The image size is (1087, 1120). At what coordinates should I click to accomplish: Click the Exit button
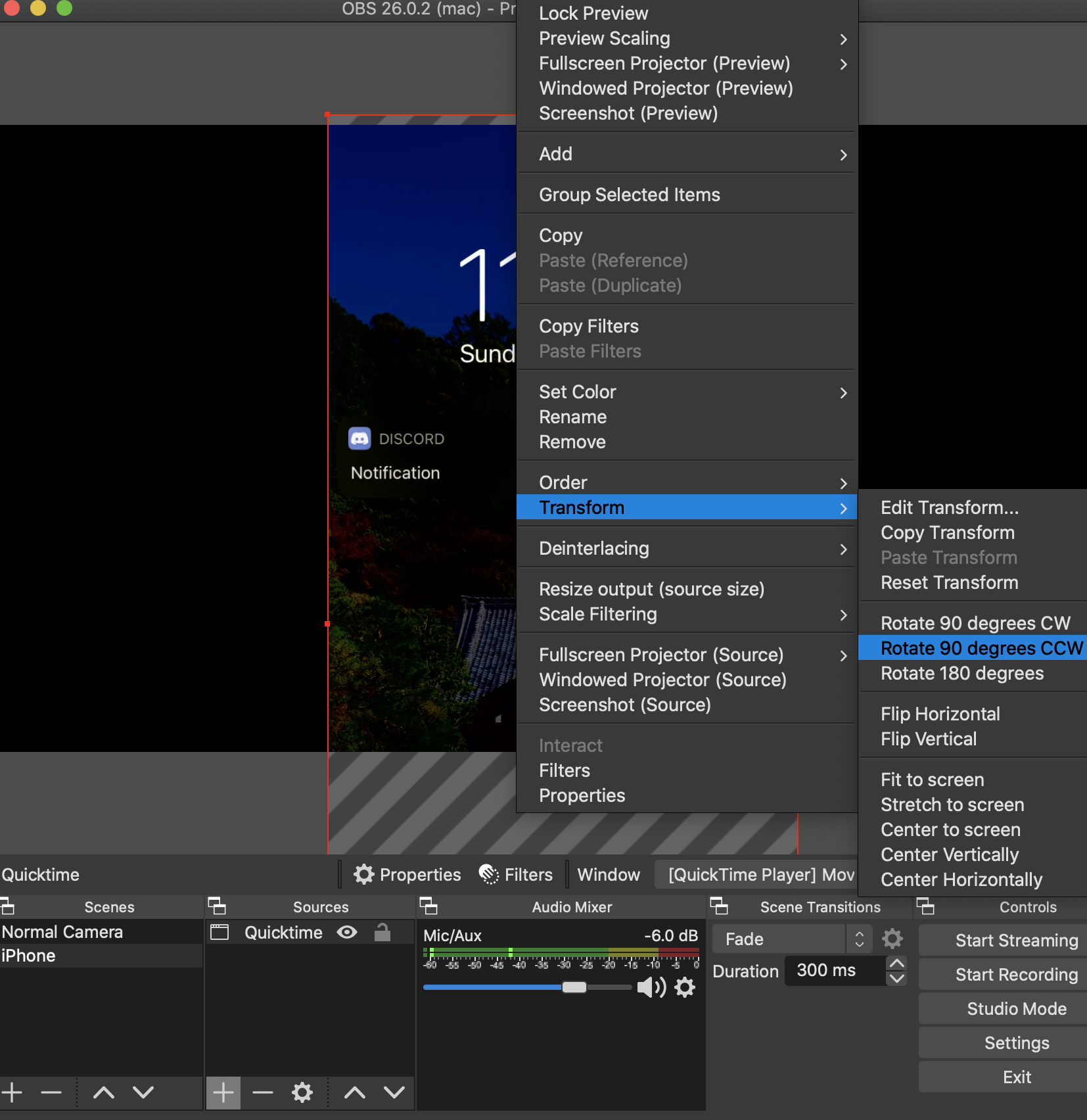click(1003, 1077)
